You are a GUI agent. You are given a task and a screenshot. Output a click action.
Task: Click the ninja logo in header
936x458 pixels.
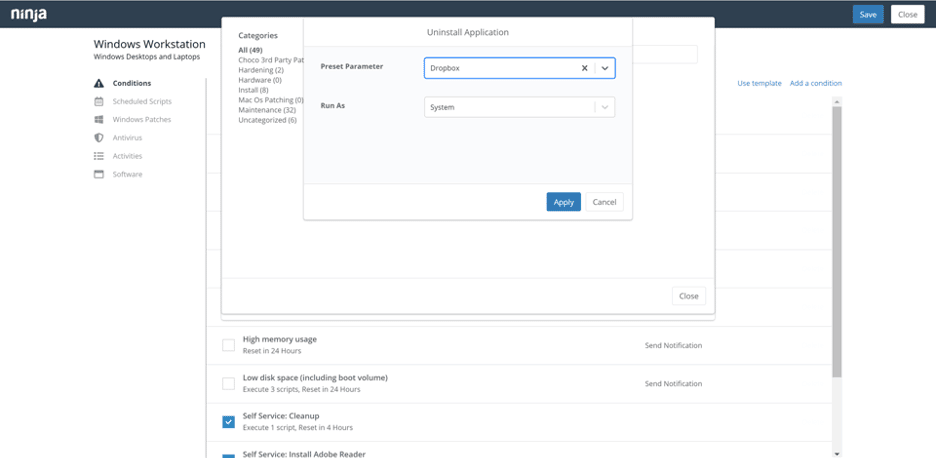(x=28, y=14)
